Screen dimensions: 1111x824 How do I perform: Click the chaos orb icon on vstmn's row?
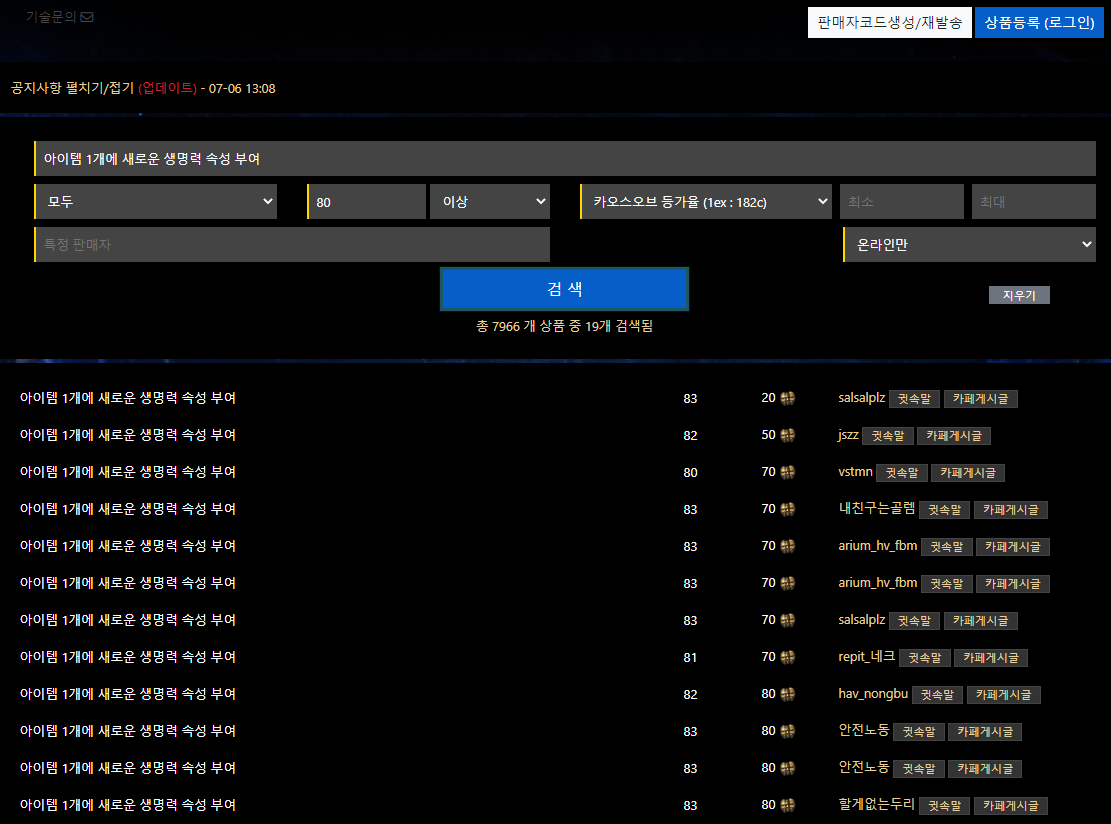[787, 472]
